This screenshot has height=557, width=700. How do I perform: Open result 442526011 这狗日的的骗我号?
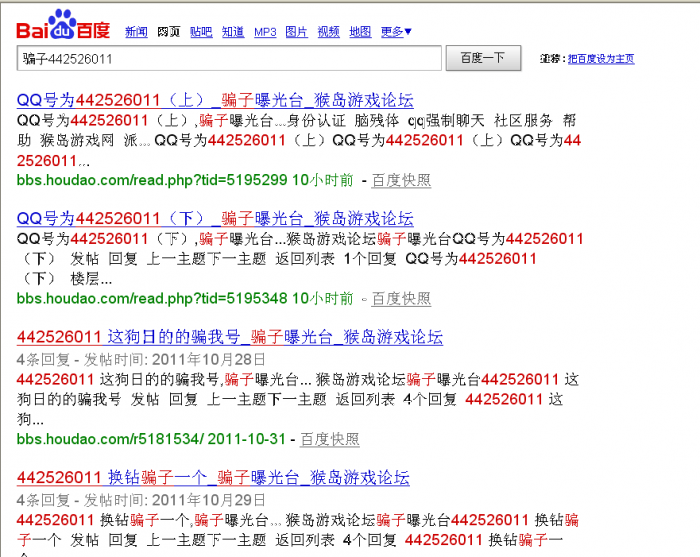tap(230, 337)
